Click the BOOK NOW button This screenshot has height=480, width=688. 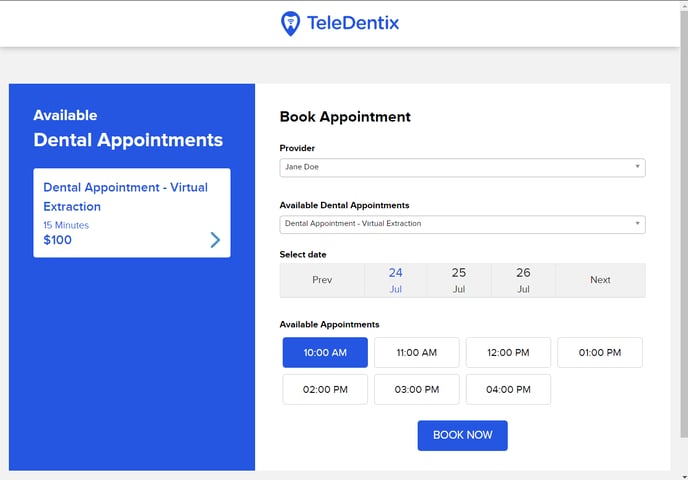462,435
